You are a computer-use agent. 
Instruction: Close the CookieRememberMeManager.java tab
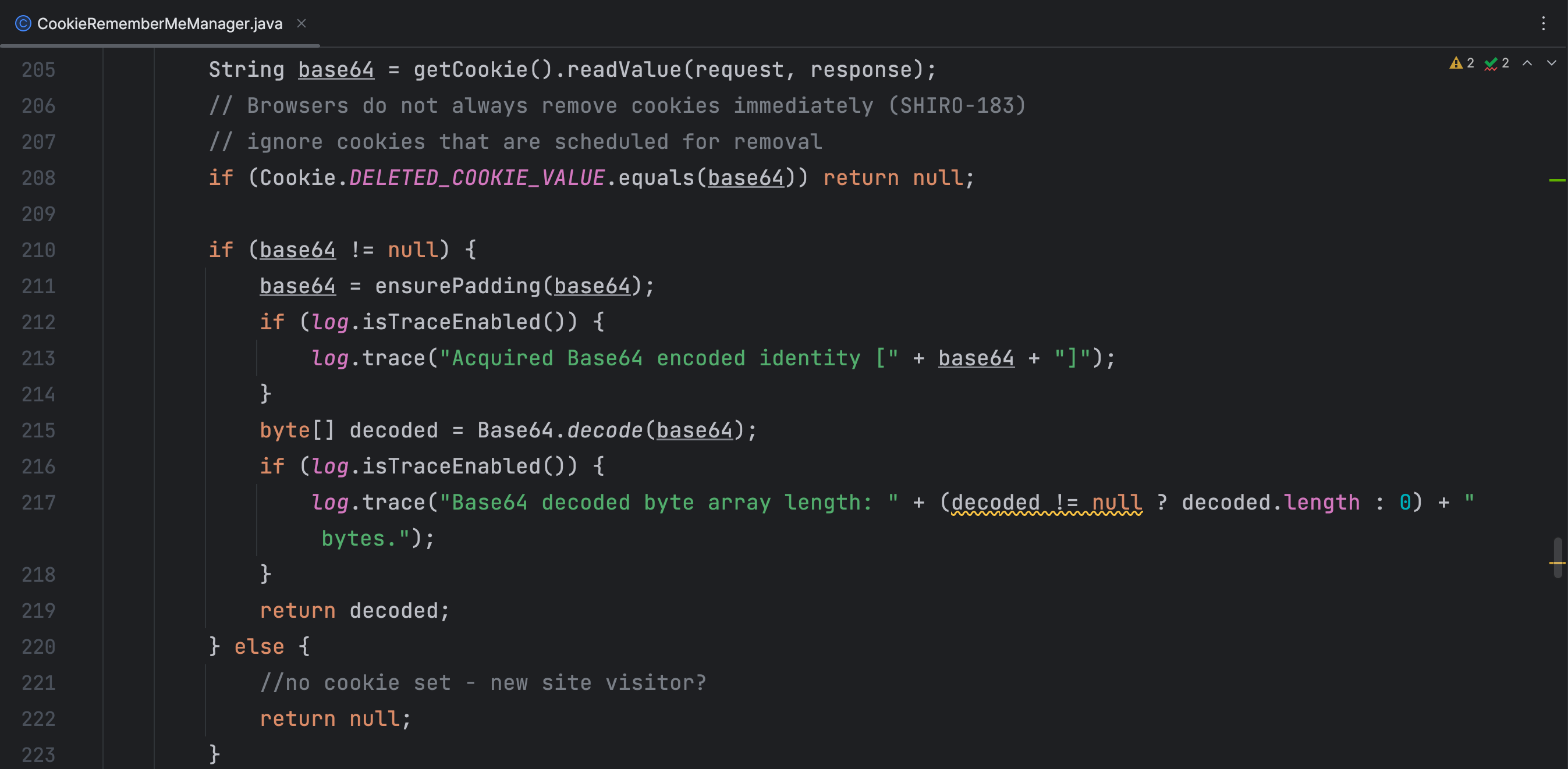[x=301, y=24]
